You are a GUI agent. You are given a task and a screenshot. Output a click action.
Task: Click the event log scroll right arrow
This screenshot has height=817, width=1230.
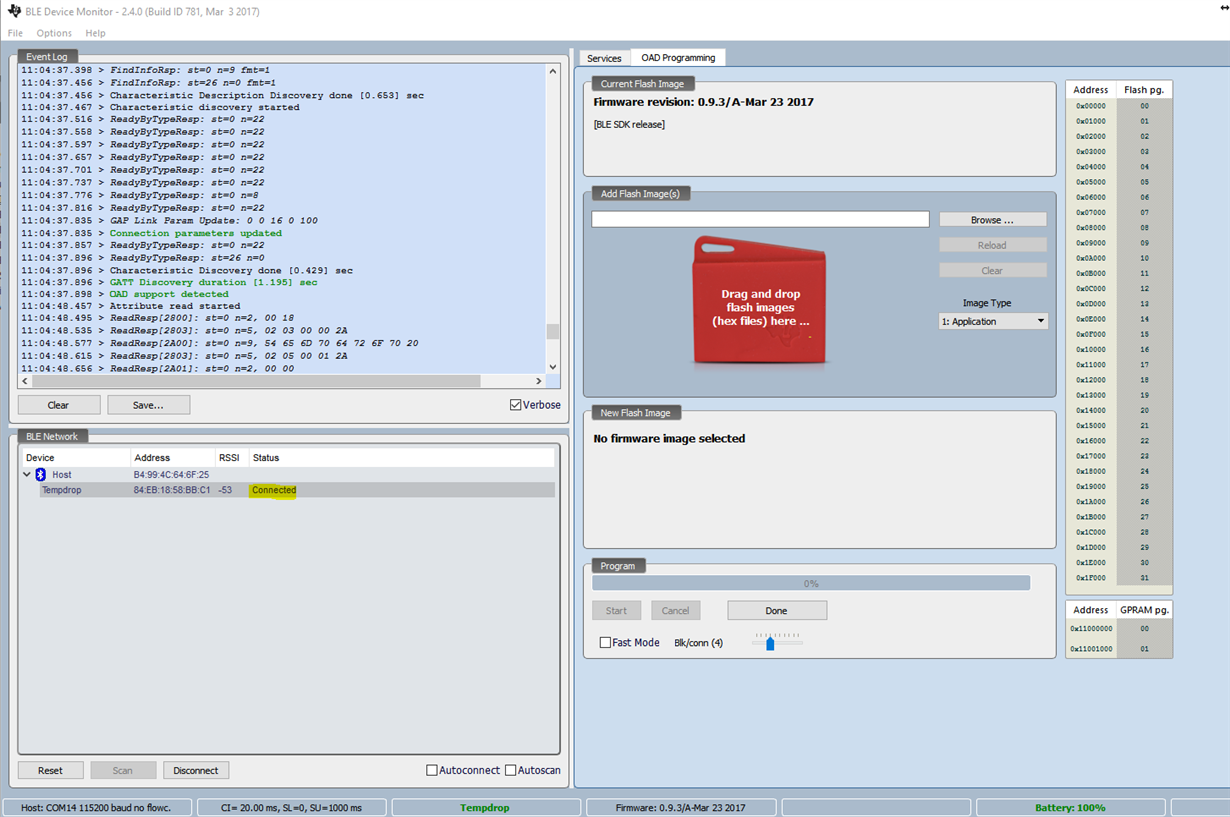[x=538, y=381]
